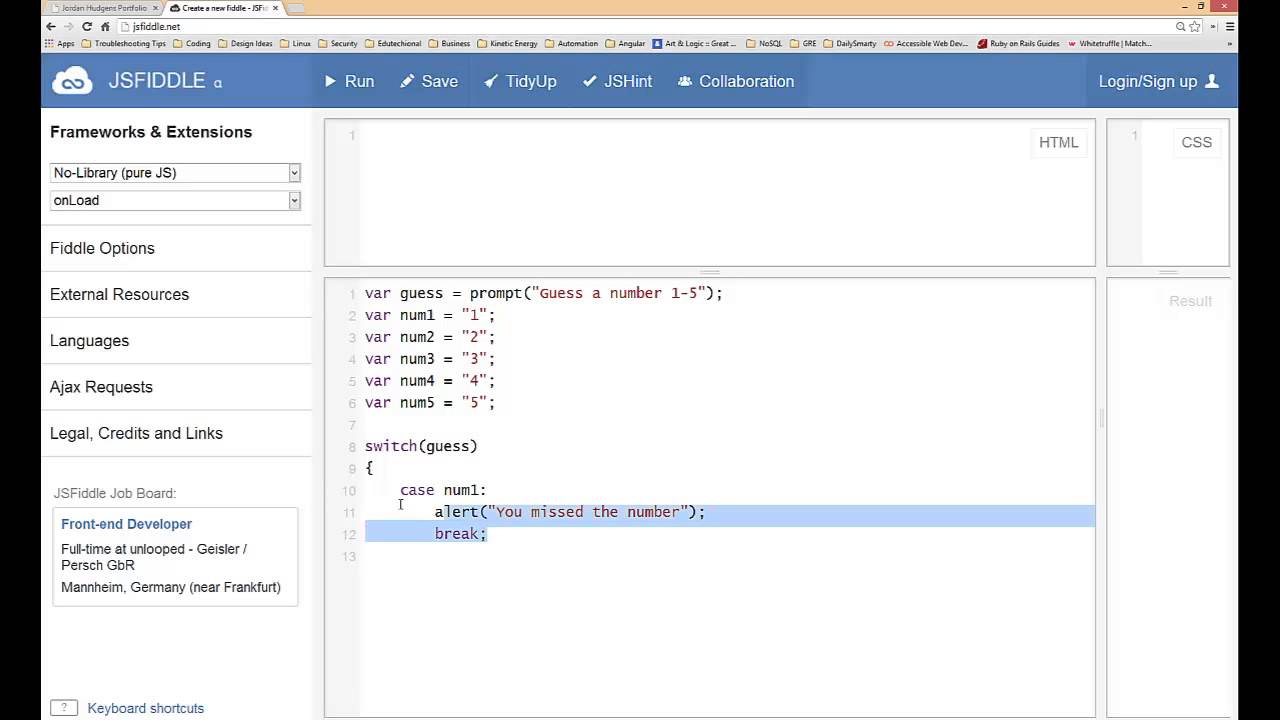
Task: Expand External Resources section
Action: 119,294
